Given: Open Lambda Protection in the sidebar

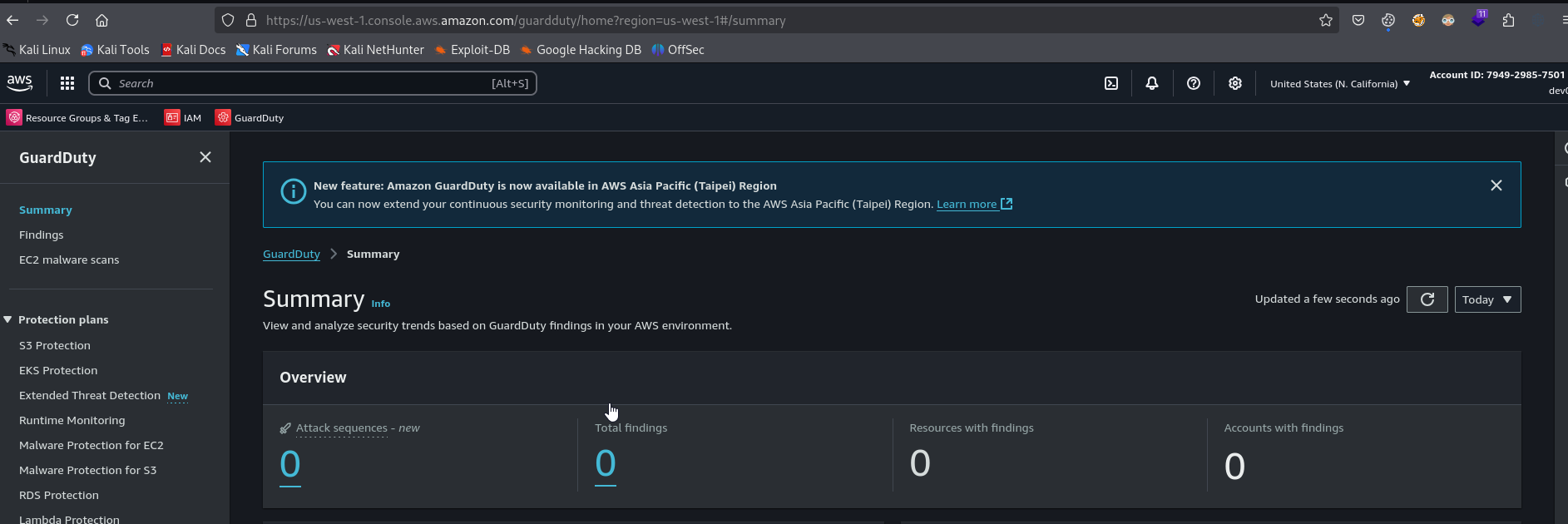Looking at the screenshot, I should [69, 518].
